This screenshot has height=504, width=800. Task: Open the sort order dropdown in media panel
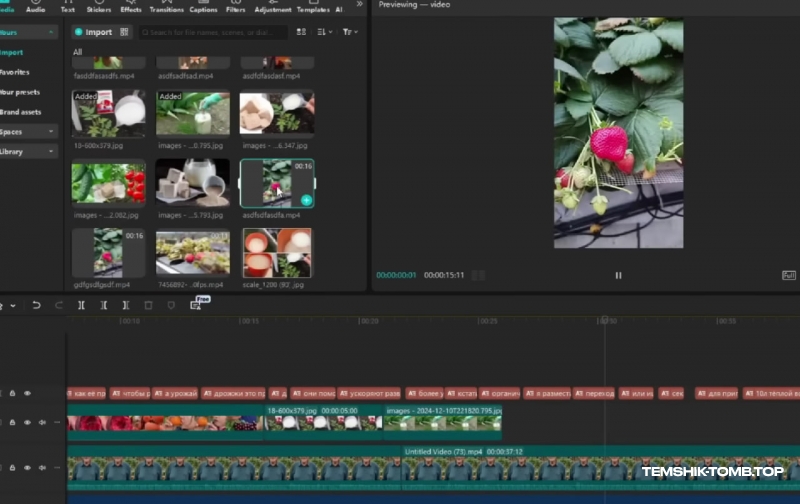pos(324,32)
